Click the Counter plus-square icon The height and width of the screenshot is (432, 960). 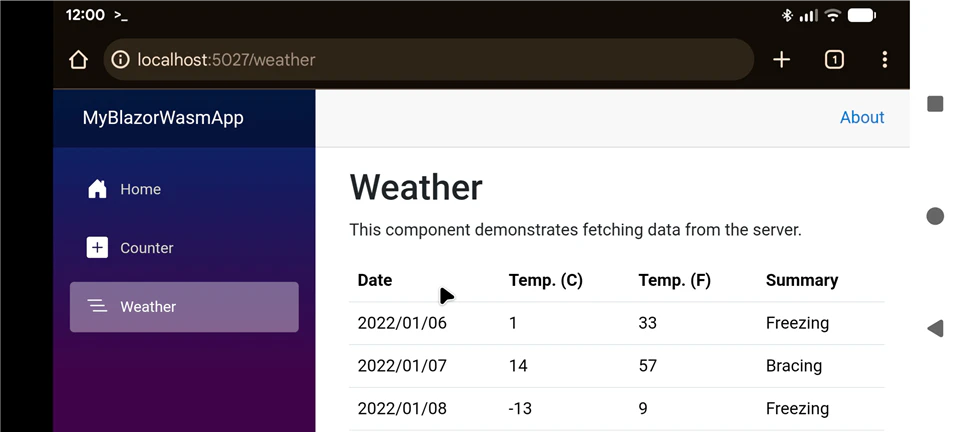click(97, 248)
